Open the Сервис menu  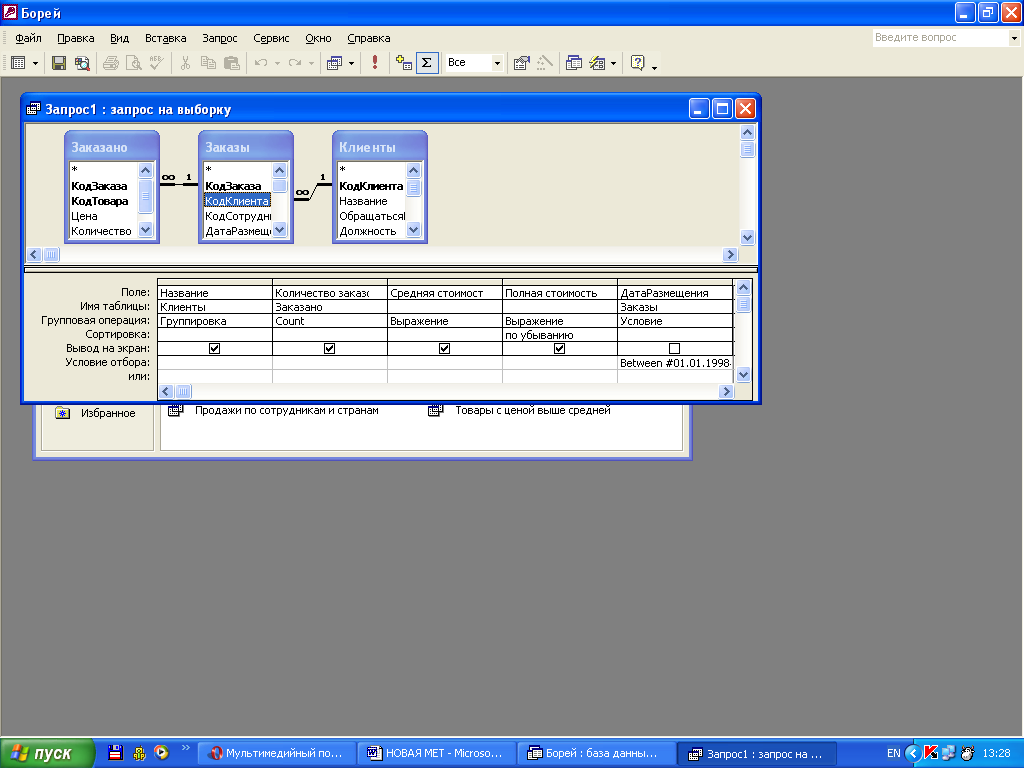[271, 38]
